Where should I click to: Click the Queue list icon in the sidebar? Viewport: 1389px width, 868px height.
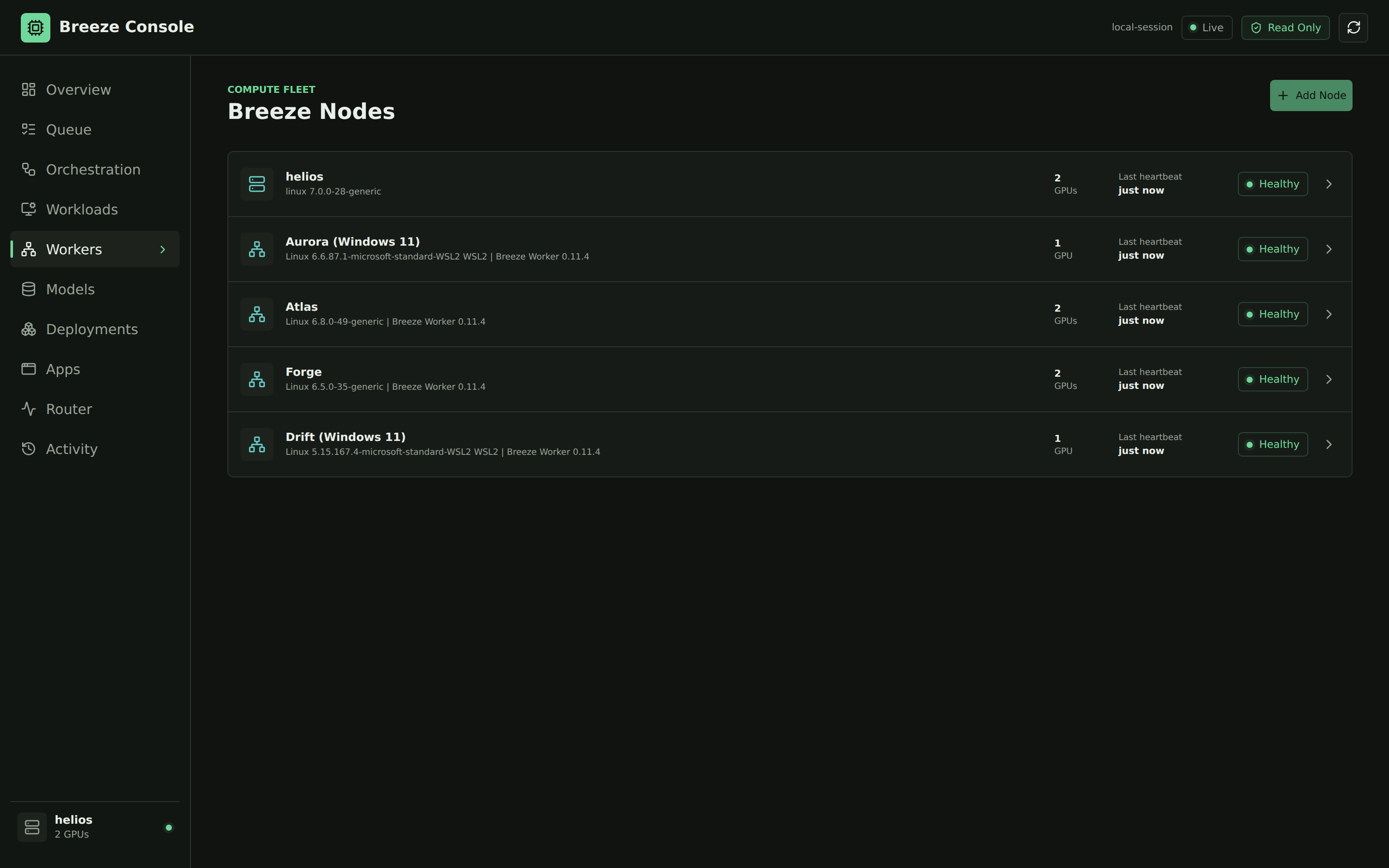(x=29, y=129)
